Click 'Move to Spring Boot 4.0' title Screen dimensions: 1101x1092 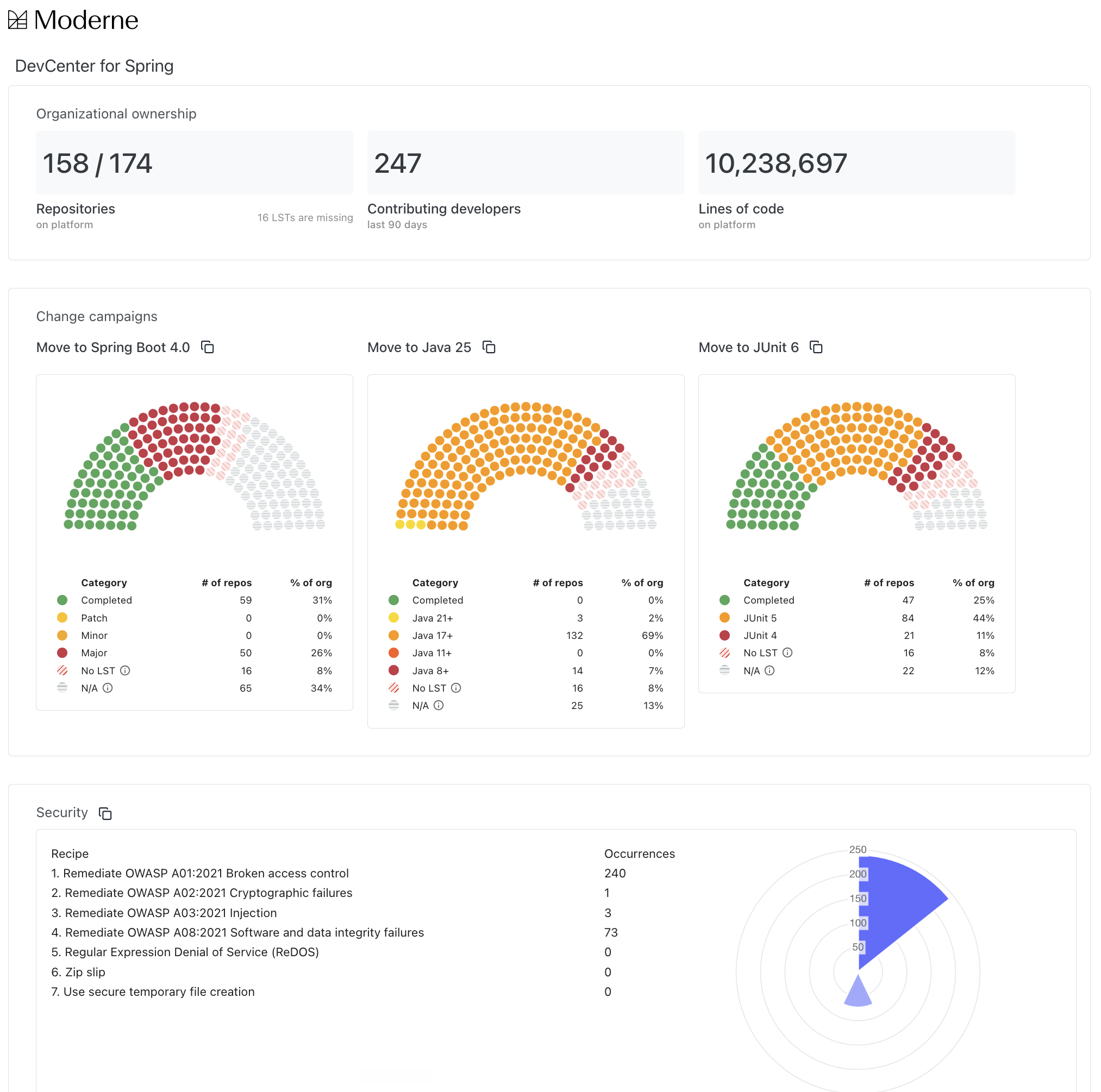[x=113, y=348]
